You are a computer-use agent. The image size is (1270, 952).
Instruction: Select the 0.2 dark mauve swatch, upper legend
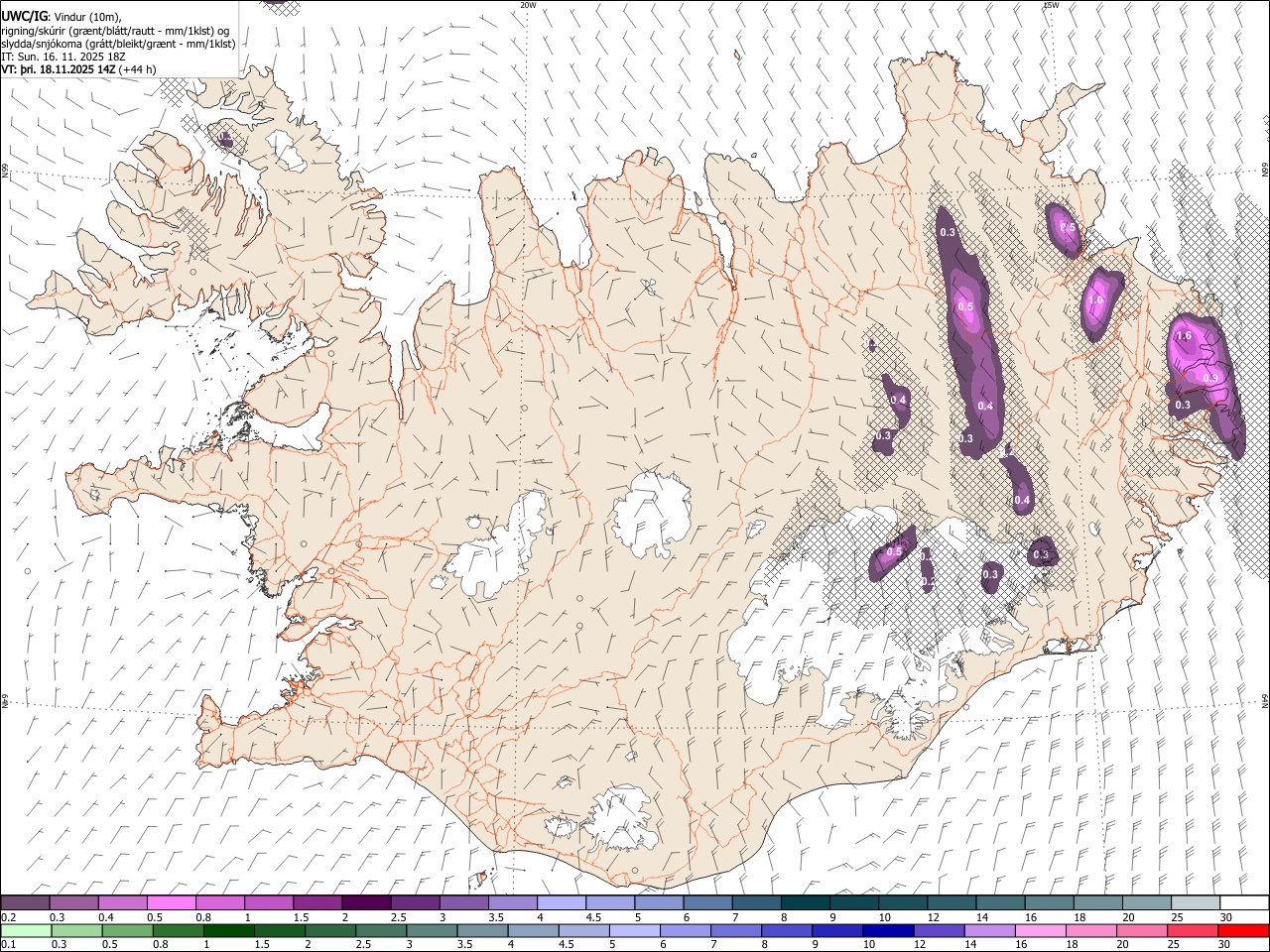click(x=25, y=903)
